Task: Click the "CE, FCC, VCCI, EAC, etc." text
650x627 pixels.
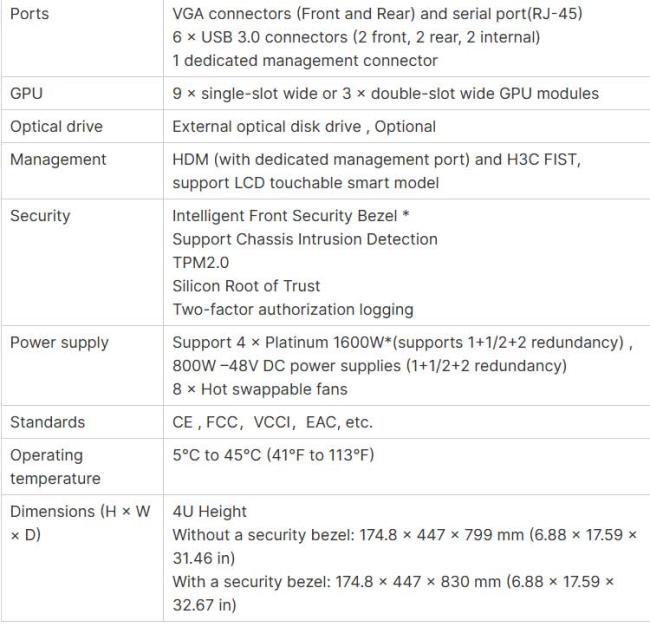Action: [x=272, y=422]
